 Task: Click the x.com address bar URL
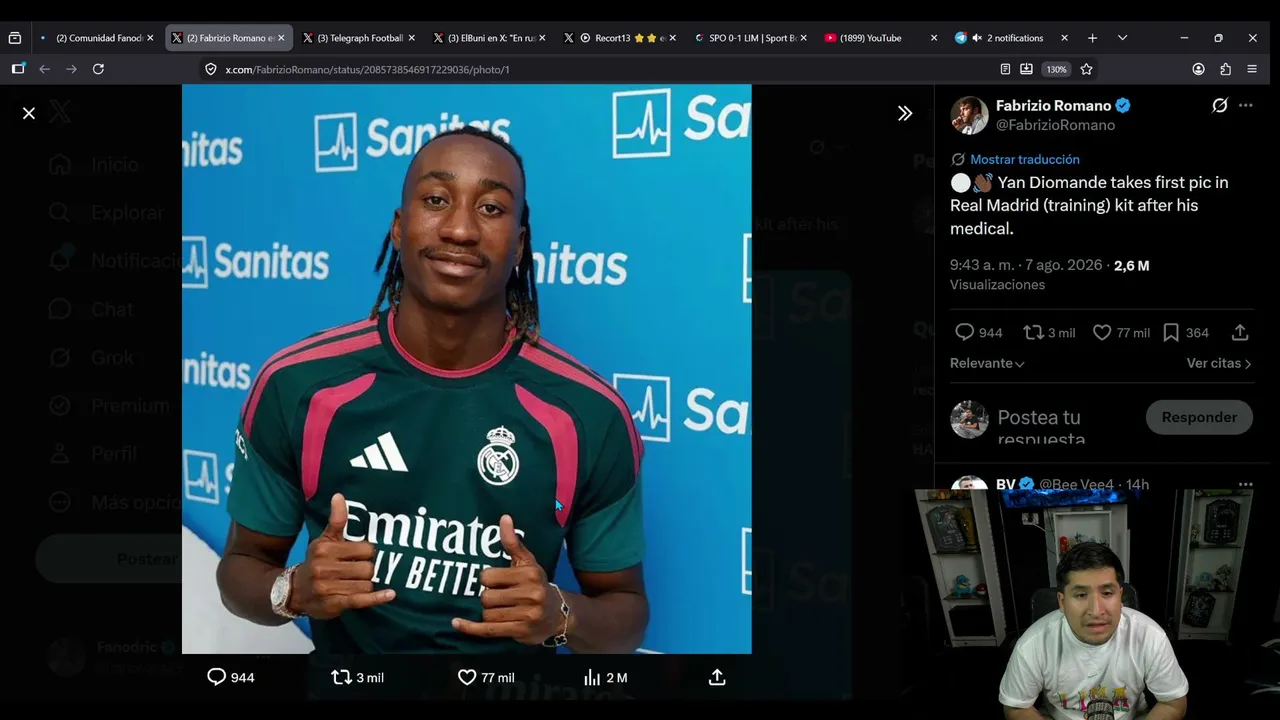pos(367,69)
